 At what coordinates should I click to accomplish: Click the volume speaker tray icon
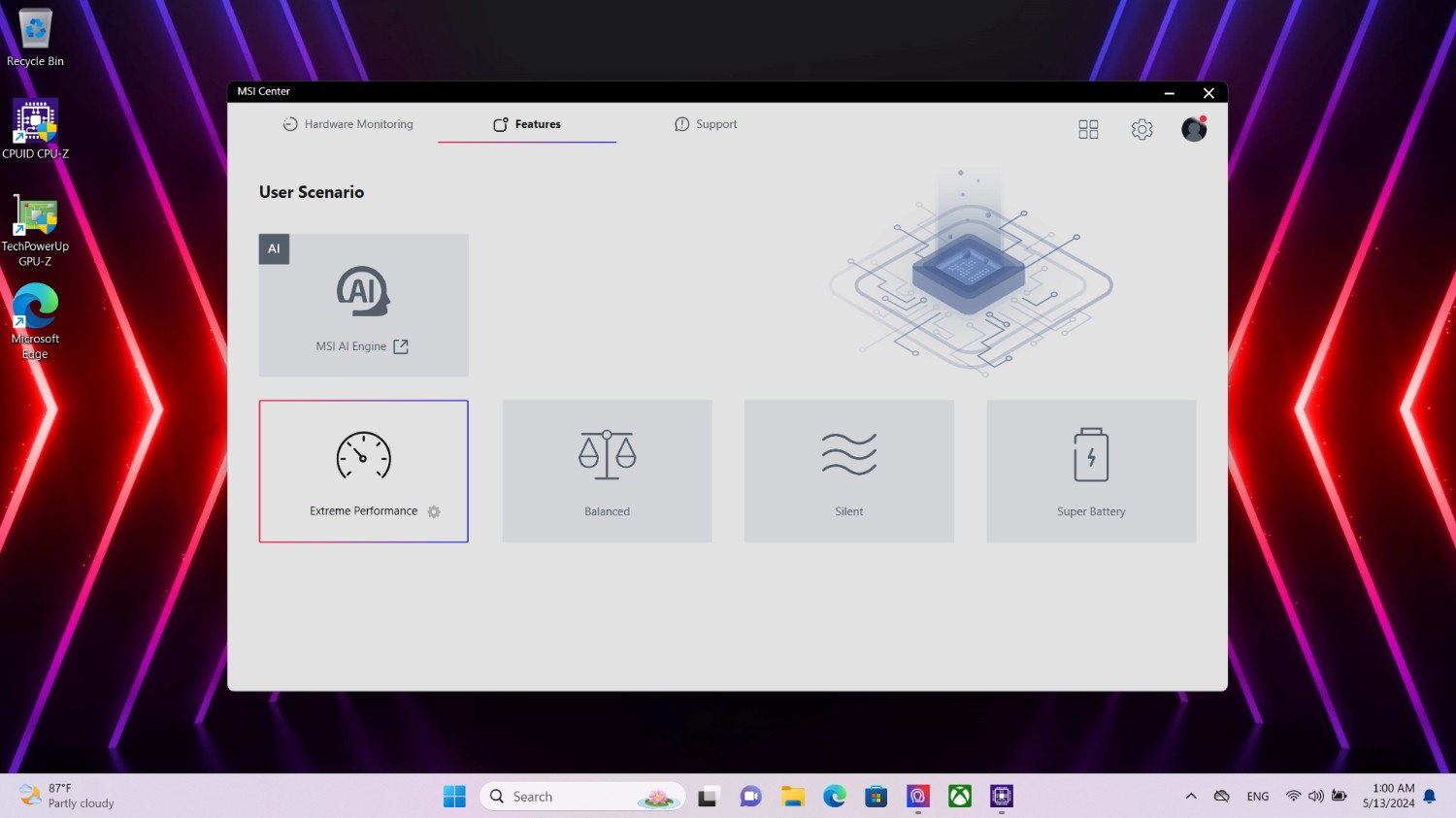(x=1316, y=797)
